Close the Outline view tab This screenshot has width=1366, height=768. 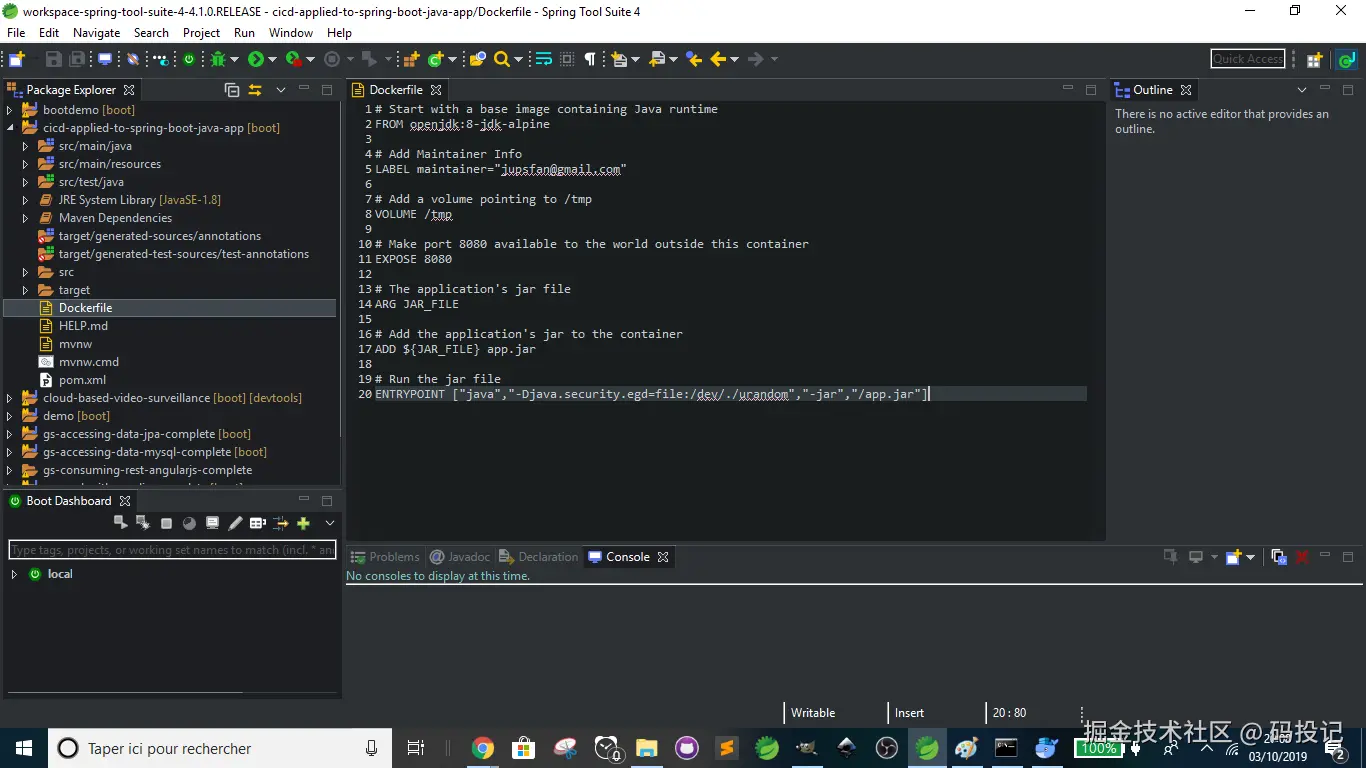point(1186,90)
